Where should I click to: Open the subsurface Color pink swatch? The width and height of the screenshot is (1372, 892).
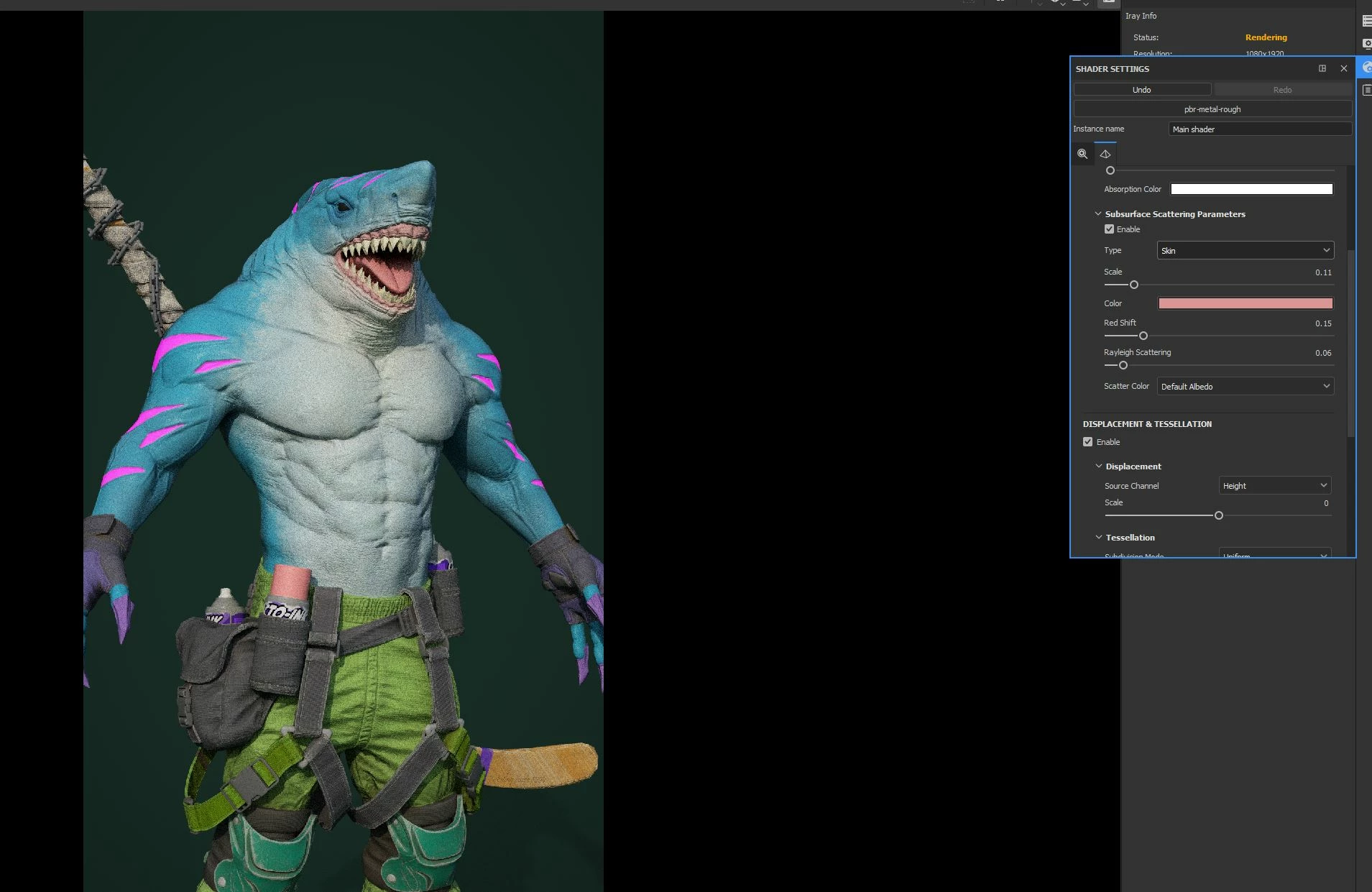click(1246, 303)
